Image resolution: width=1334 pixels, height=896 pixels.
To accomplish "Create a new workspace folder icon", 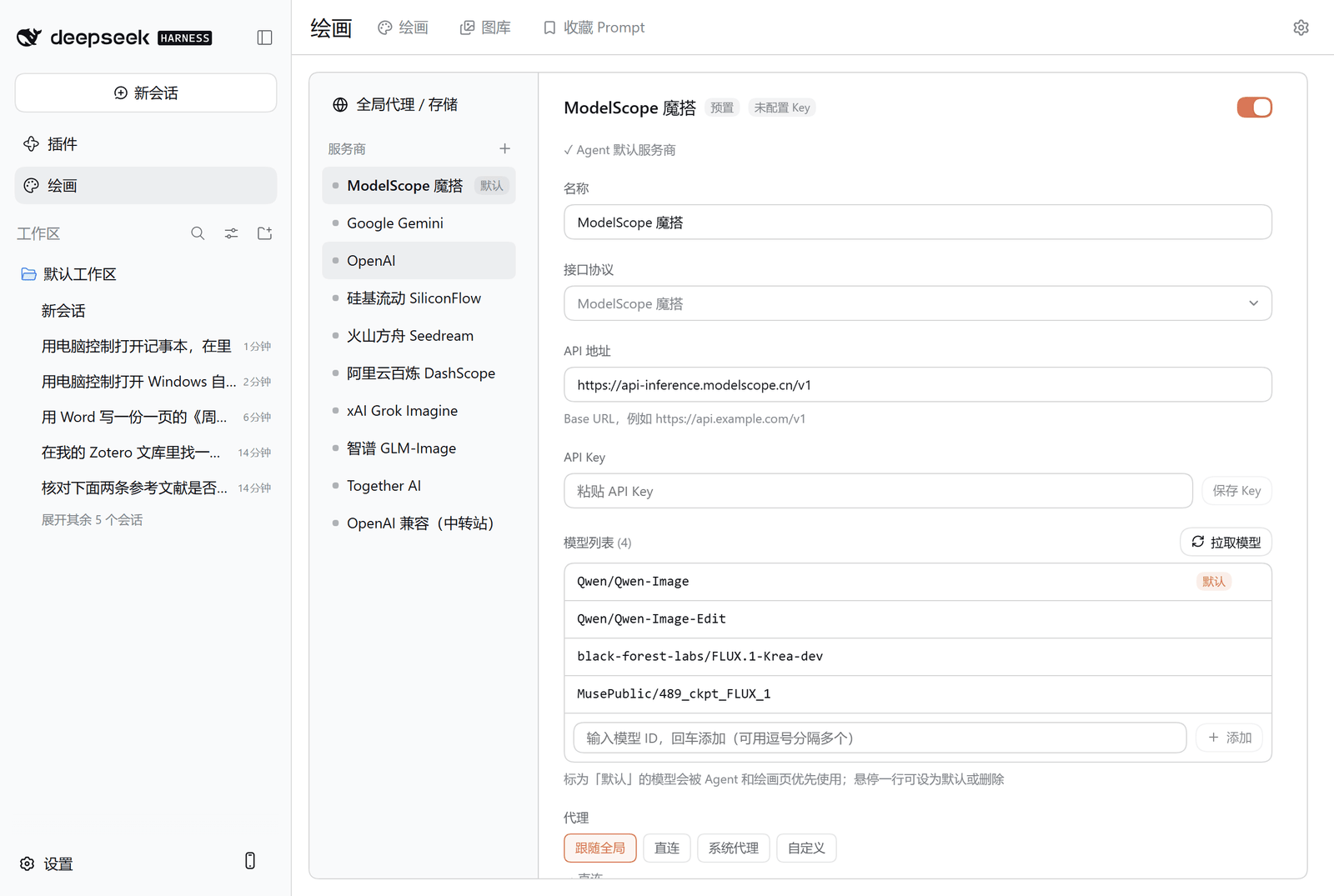I will tap(264, 233).
